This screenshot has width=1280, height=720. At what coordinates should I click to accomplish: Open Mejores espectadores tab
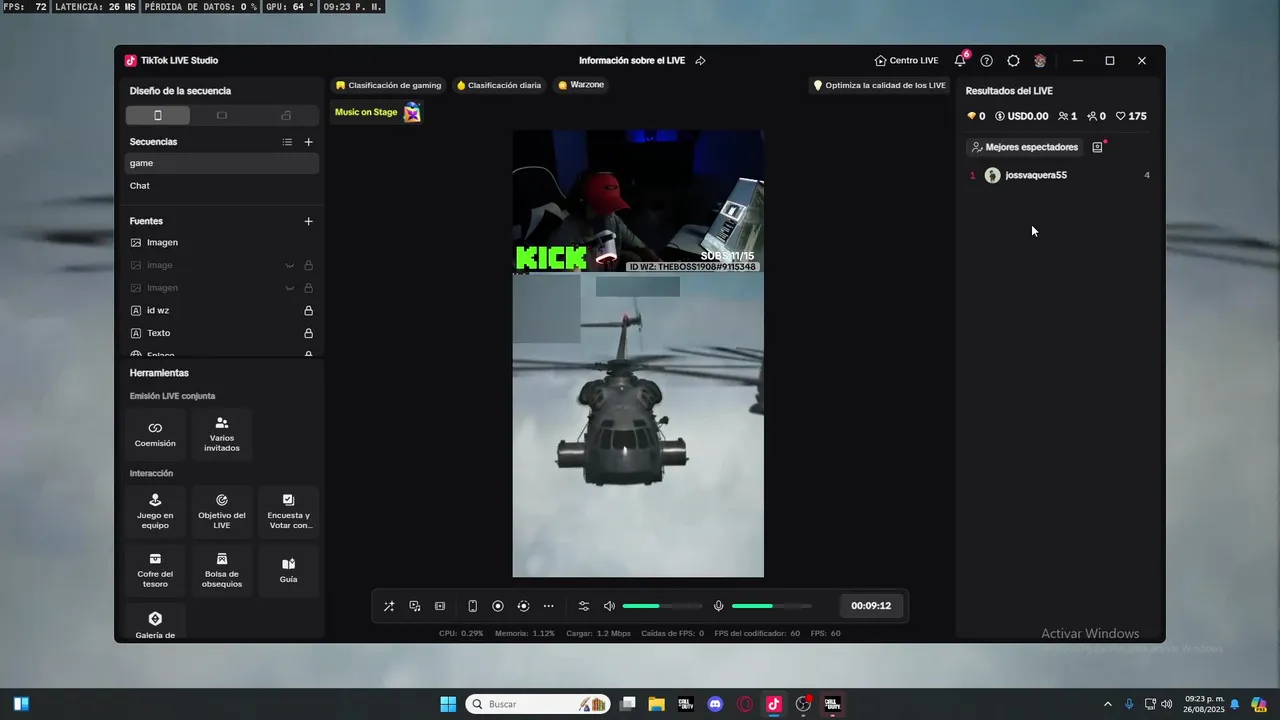pos(1024,147)
